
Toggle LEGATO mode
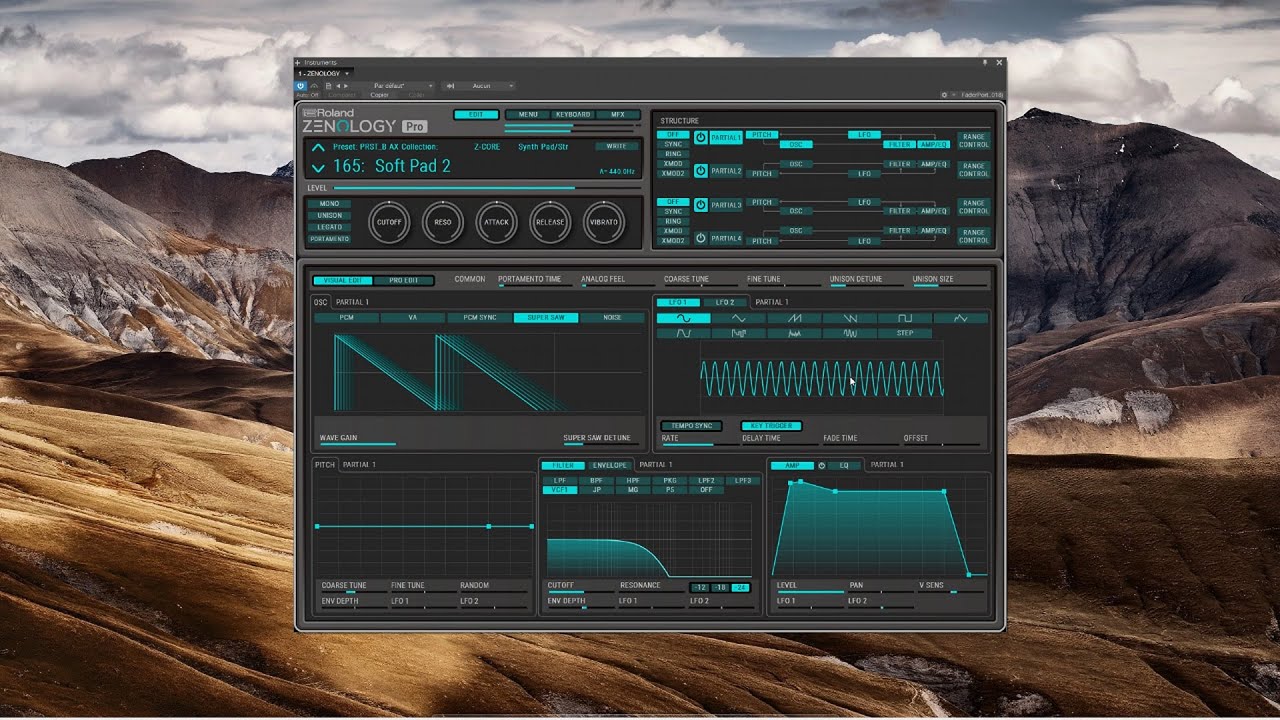(x=329, y=227)
